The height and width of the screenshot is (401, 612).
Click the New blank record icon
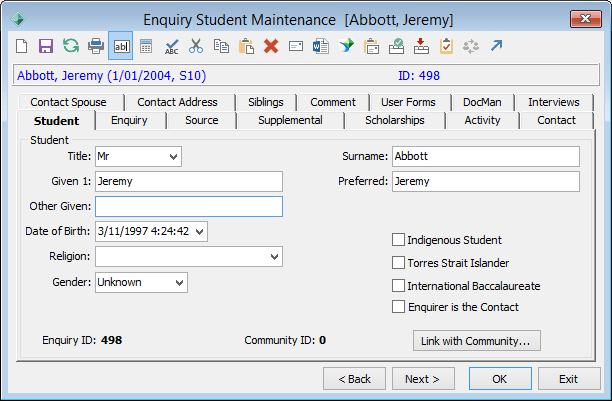[22, 46]
